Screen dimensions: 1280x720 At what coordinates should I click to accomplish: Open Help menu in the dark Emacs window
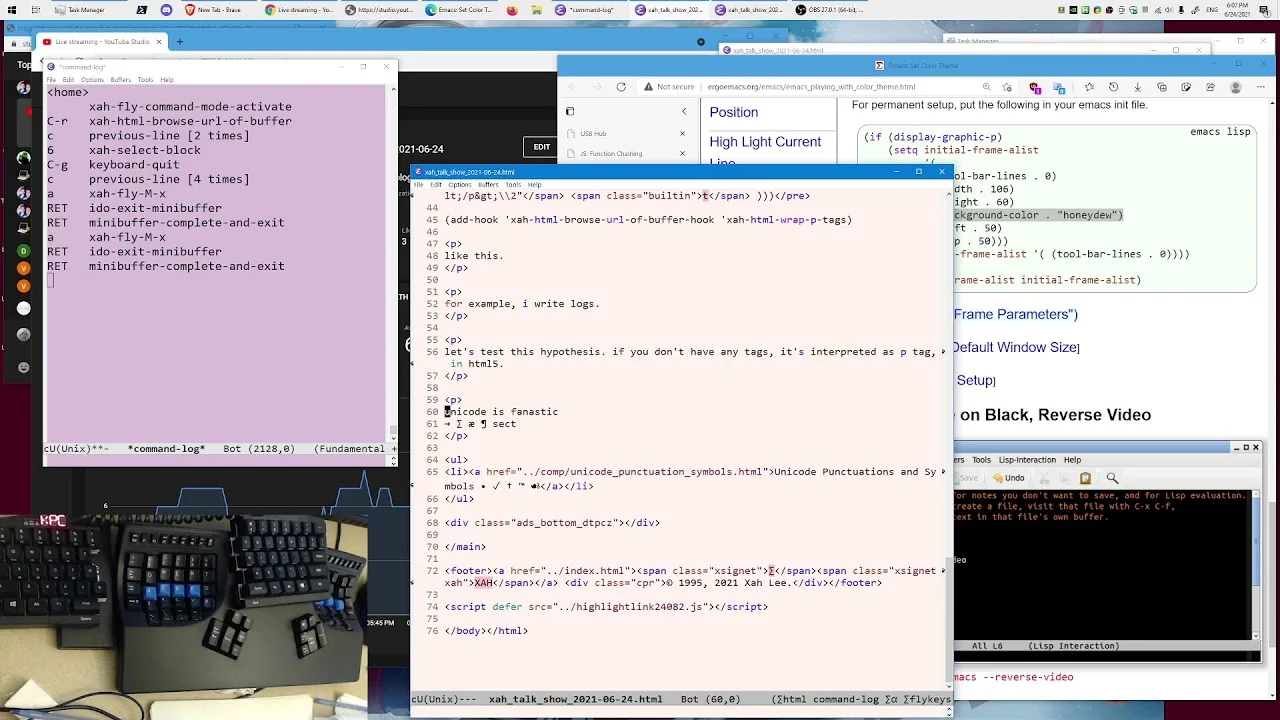coord(1072,460)
